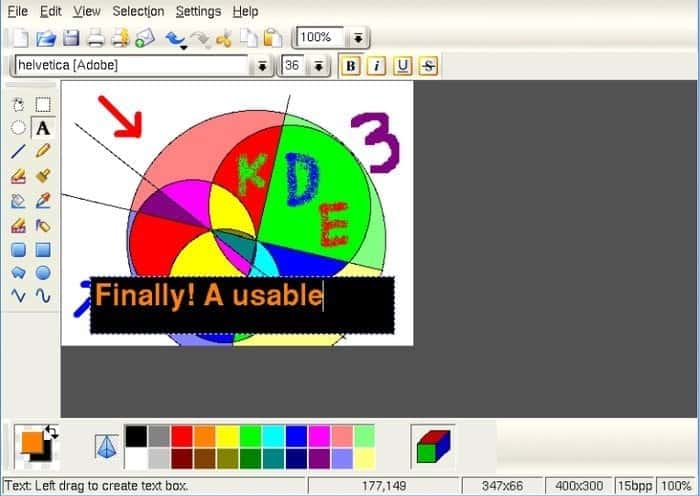This screenshot has height=496, width=700.
Task: Expand the font size 36 dropdown arrow
Action: [x=318, y=66]
